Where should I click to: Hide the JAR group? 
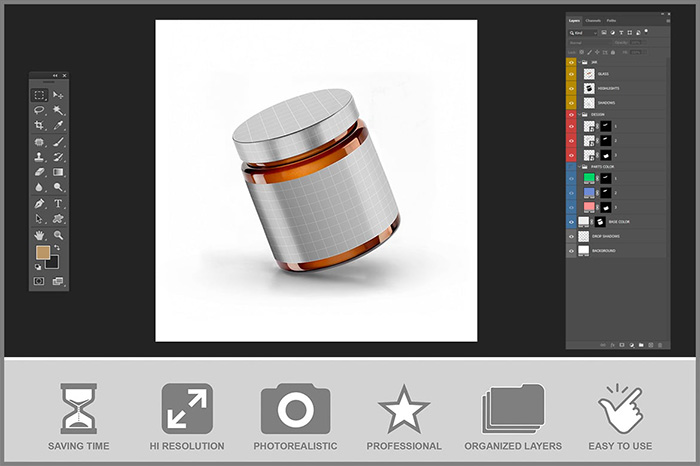571,62
